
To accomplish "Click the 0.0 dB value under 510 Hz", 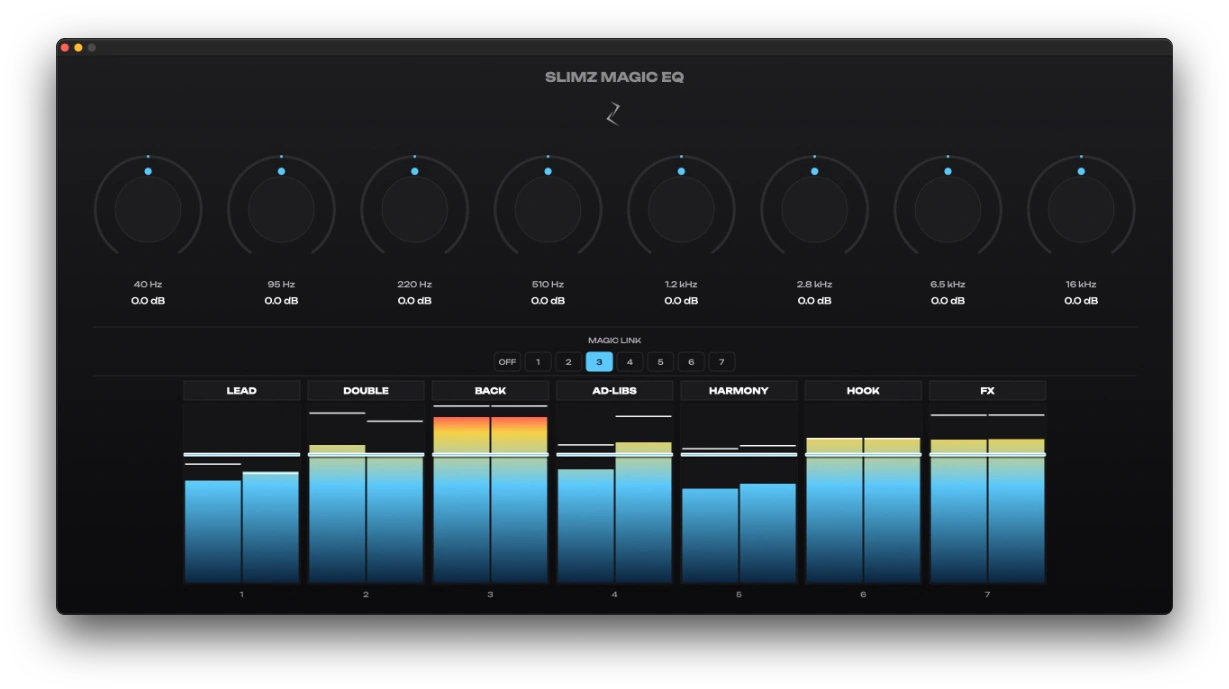I will (548, 301).
